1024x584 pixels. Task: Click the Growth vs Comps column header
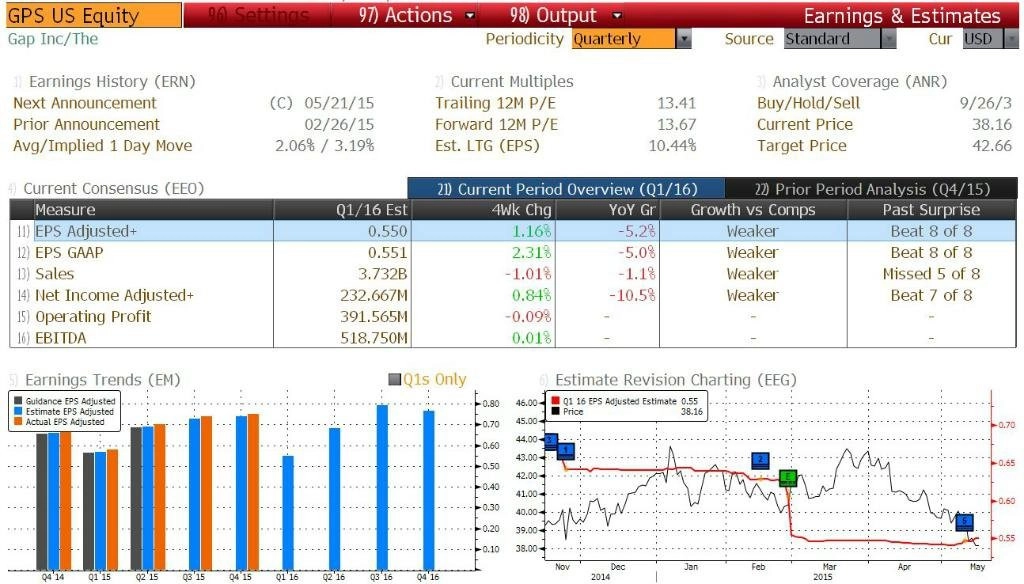click(x=753, y=210)
